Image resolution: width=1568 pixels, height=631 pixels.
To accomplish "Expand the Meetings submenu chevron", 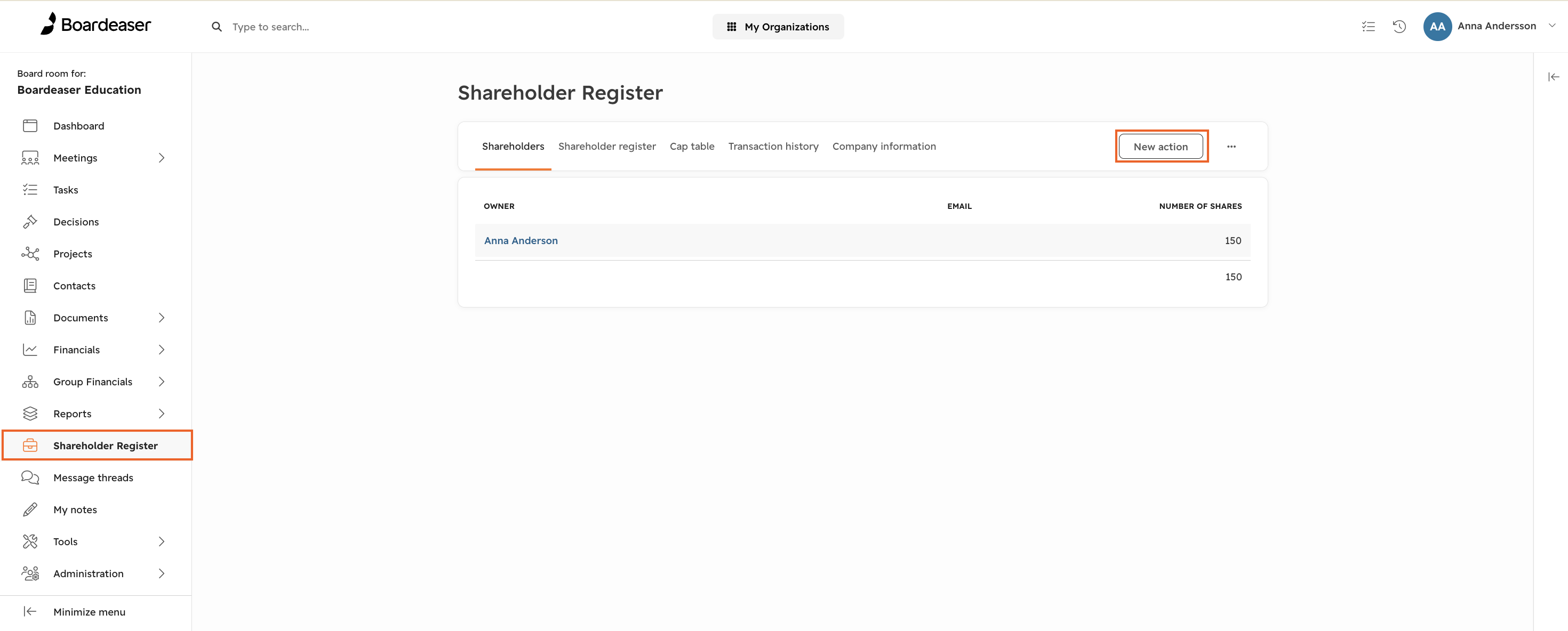I will (x=161, y=158).
